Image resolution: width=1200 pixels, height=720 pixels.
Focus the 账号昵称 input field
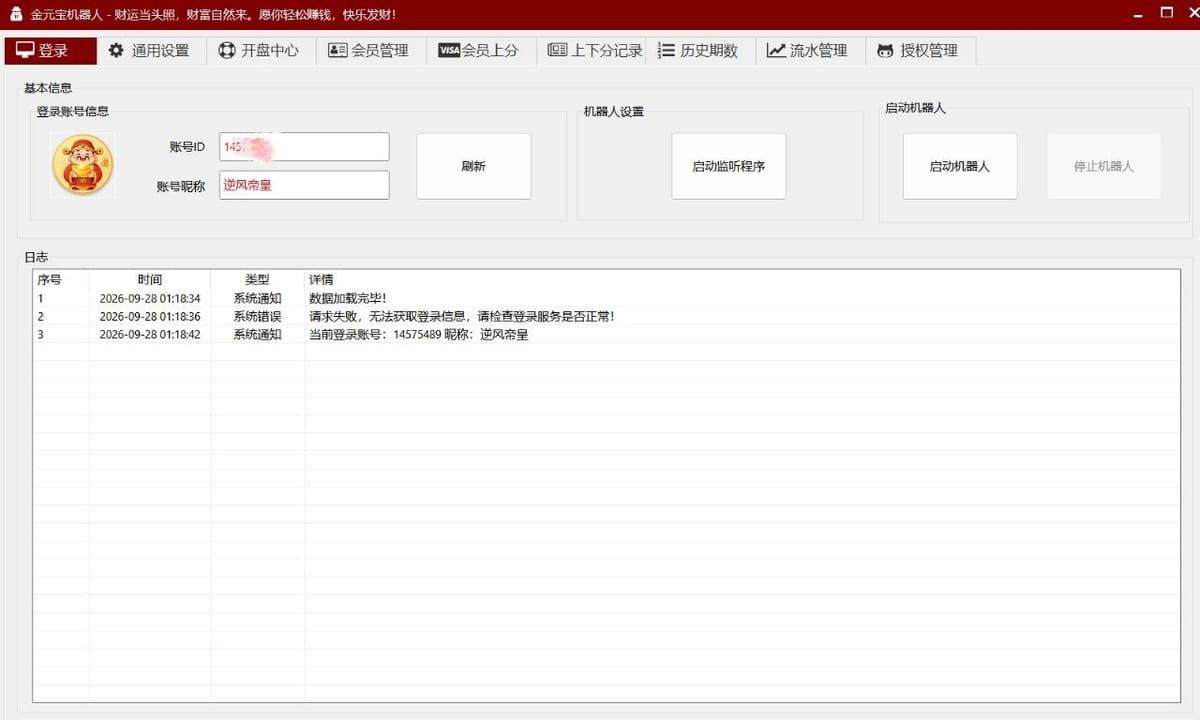pos(304,185)
